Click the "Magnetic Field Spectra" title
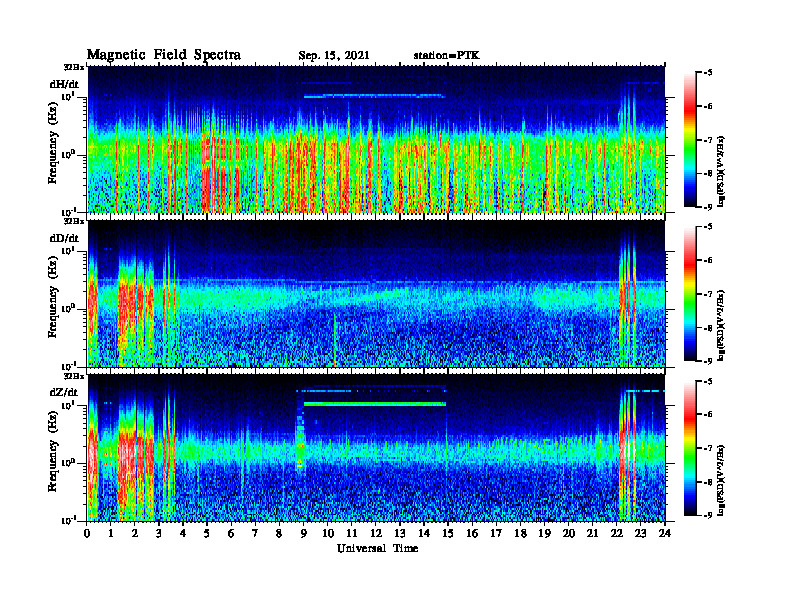The width and height of the screenshot is (792, 612). click(164, 55)
